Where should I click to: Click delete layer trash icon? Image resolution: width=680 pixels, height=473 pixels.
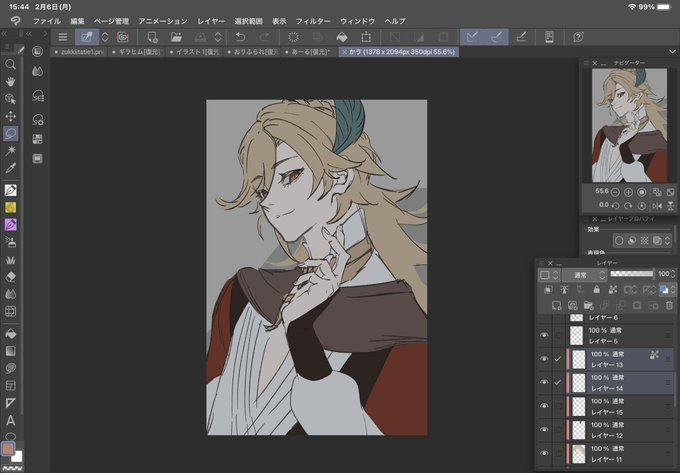[669, 306]
